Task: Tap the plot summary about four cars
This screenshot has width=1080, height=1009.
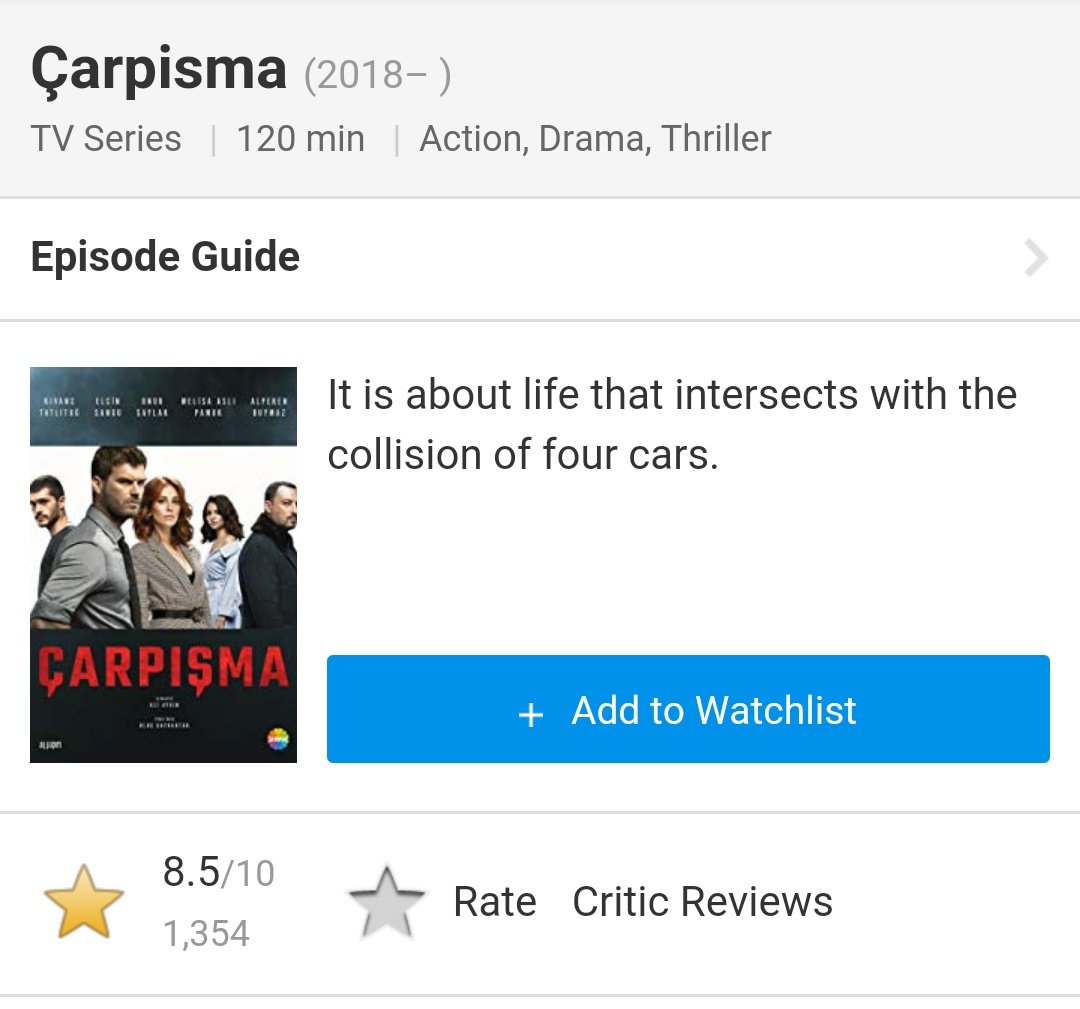Action: pyautogui.click(x=672, y=425)
